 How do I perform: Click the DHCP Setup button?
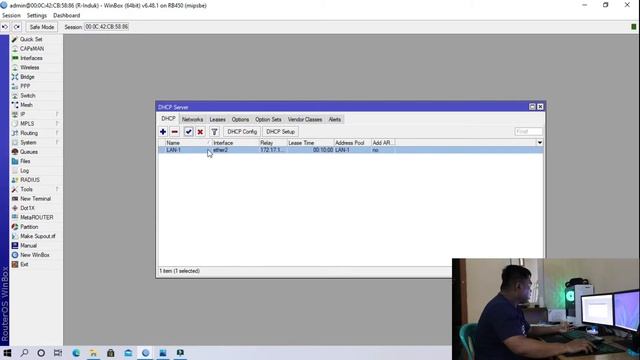pyautogui.click(x=280, y=132)
